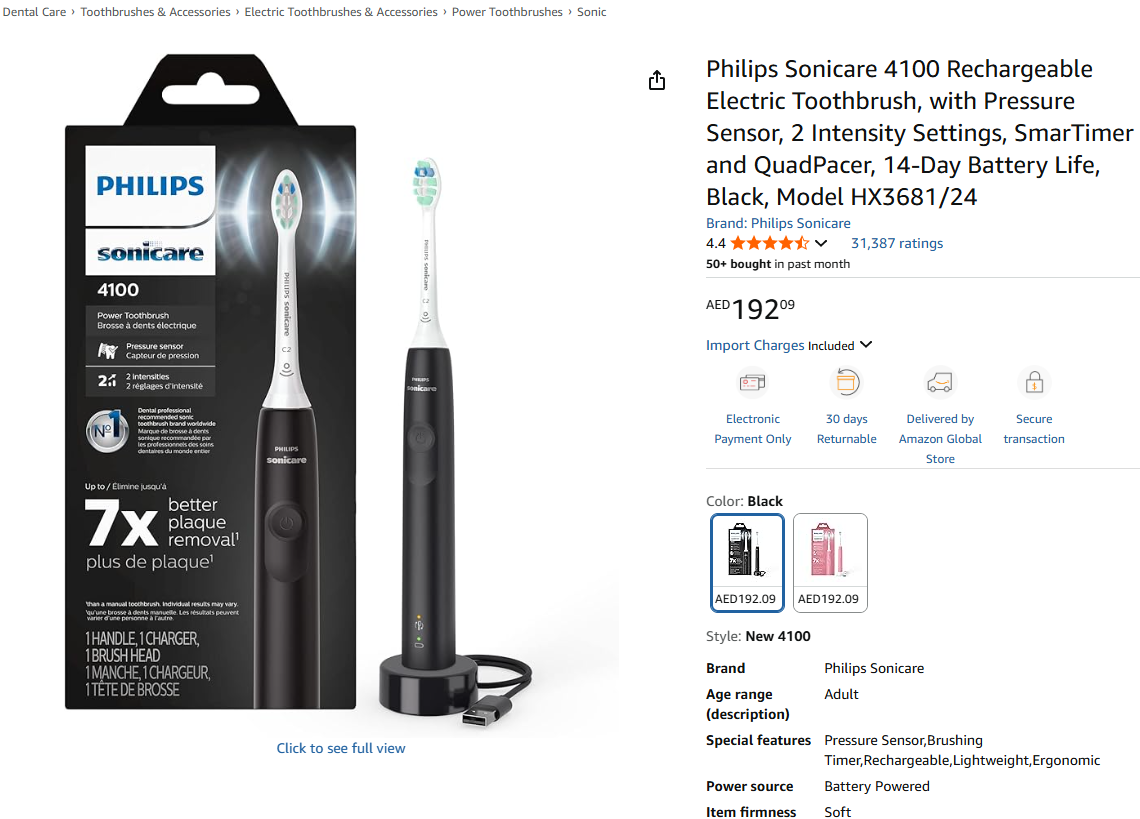Click the Secure transaction lock icon

1034,383
